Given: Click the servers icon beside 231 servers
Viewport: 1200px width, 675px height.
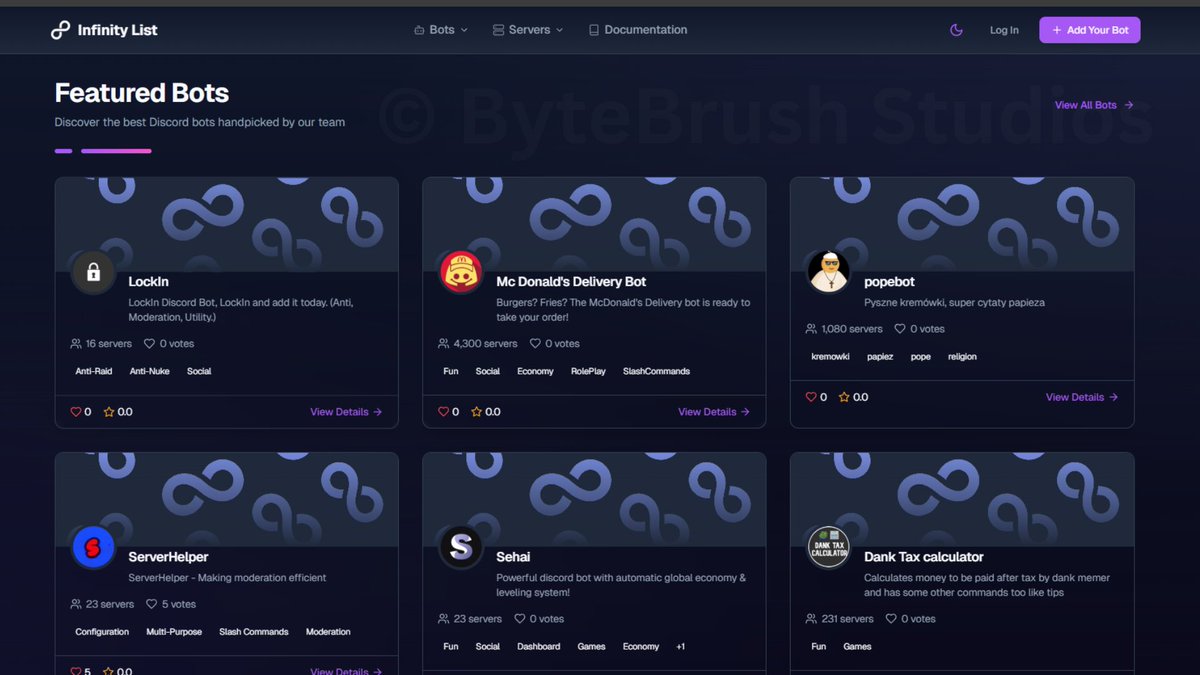Looking at the screenshot, I should point(812,619).
